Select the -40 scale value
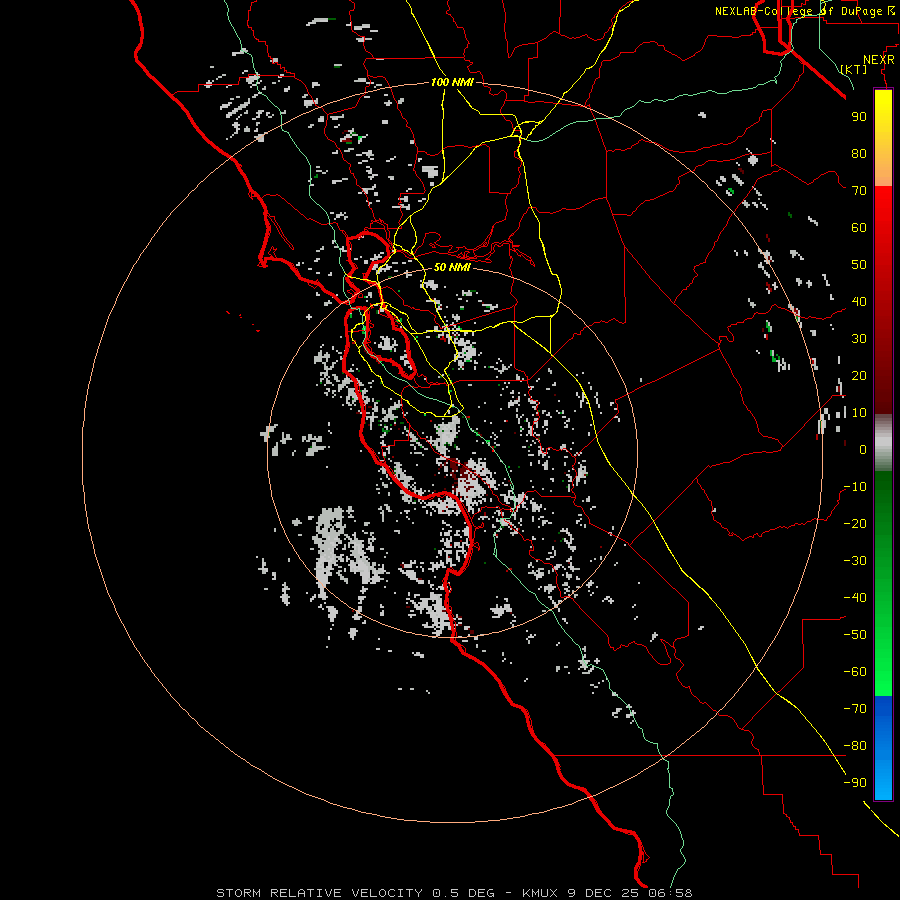The height and width of the screenshot is (900, 900). pos(855,598)
